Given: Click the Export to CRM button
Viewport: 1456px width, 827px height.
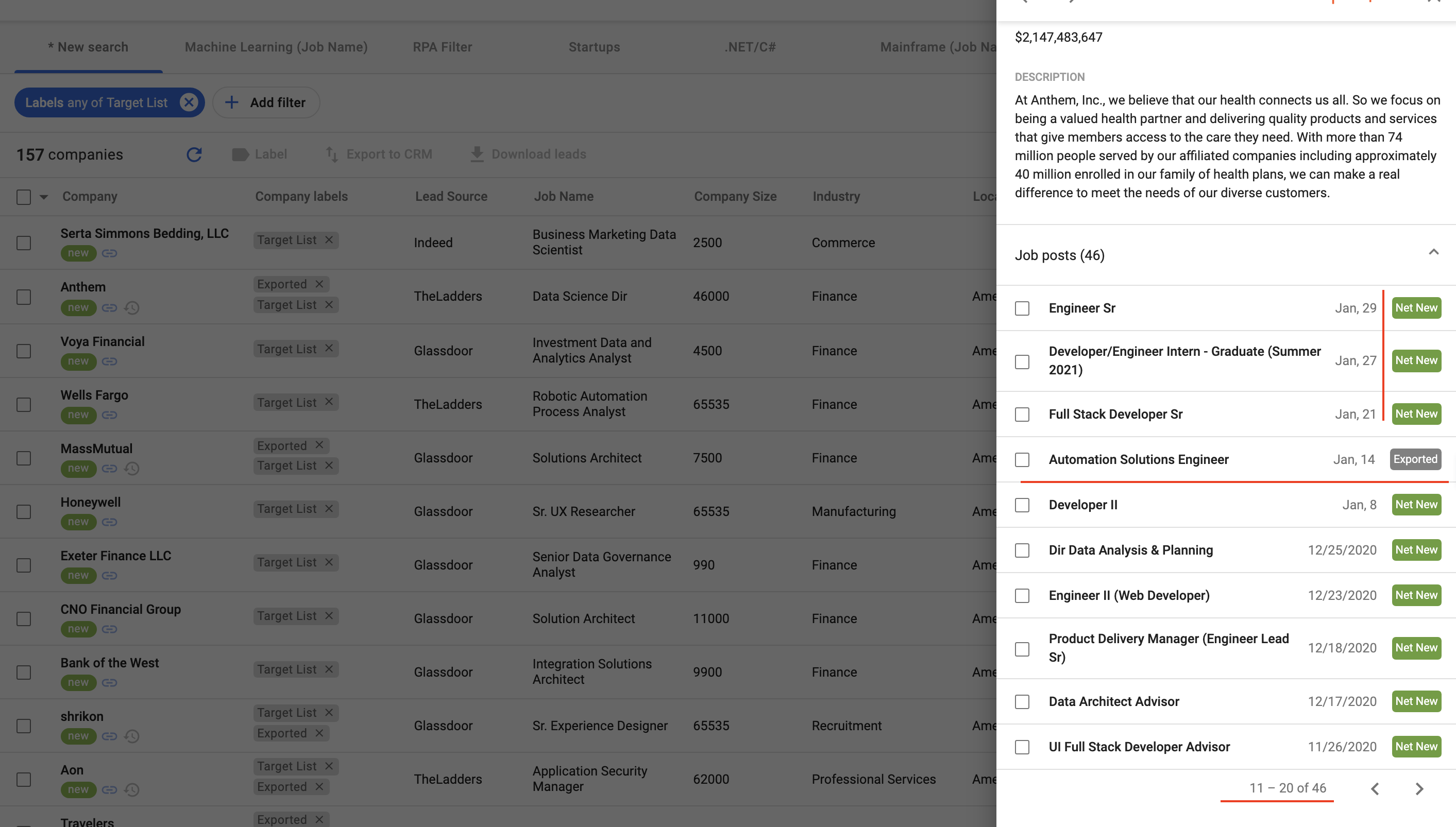Looking at the screenshot, I should point(379,154).
